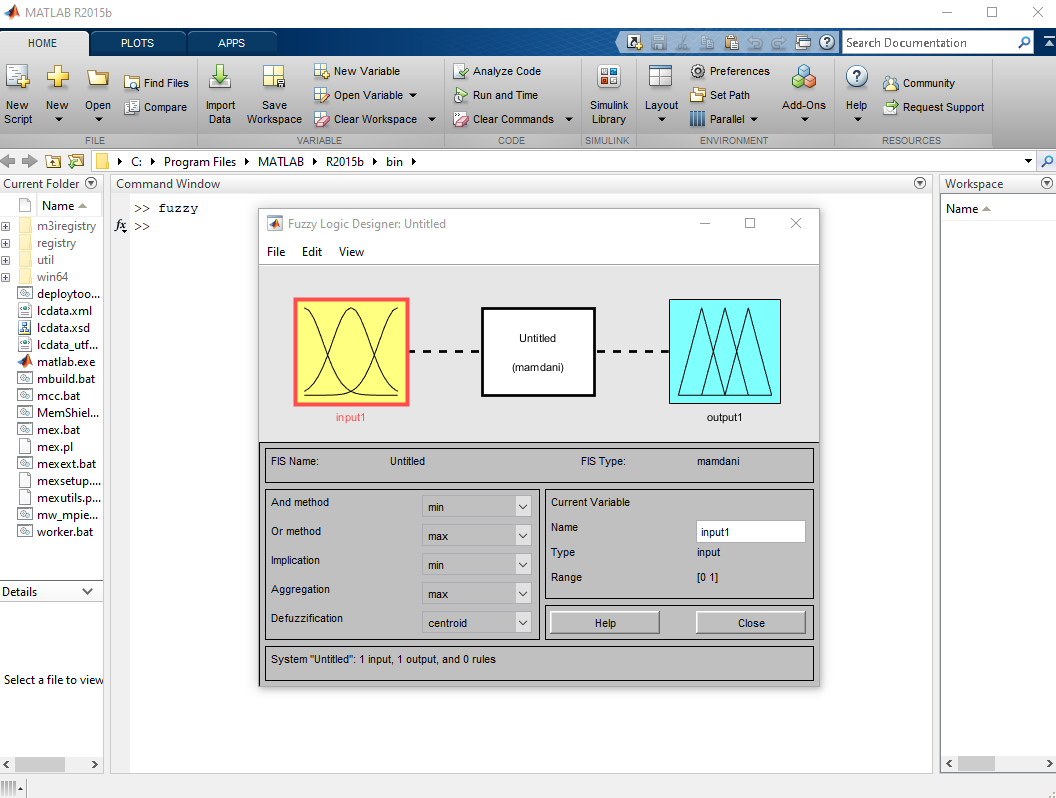Viewport: 1056px width, 798px height.
Task: Click the forward navigation arrow
Action: [30, 162]
